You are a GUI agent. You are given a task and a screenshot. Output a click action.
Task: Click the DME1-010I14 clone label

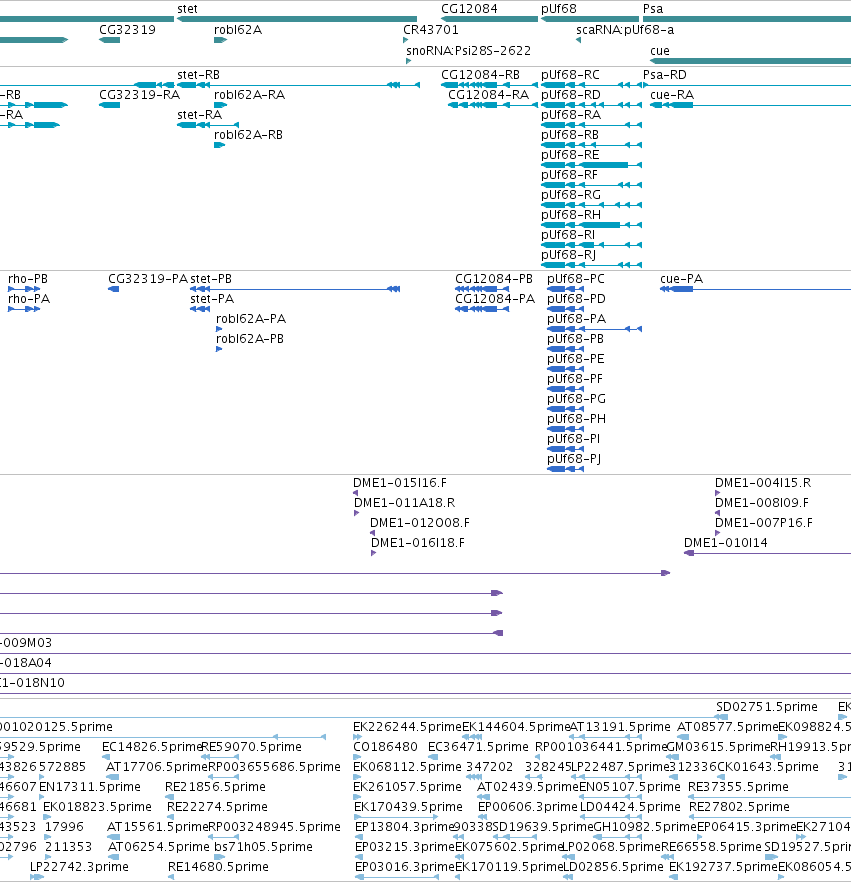(726, 543)
